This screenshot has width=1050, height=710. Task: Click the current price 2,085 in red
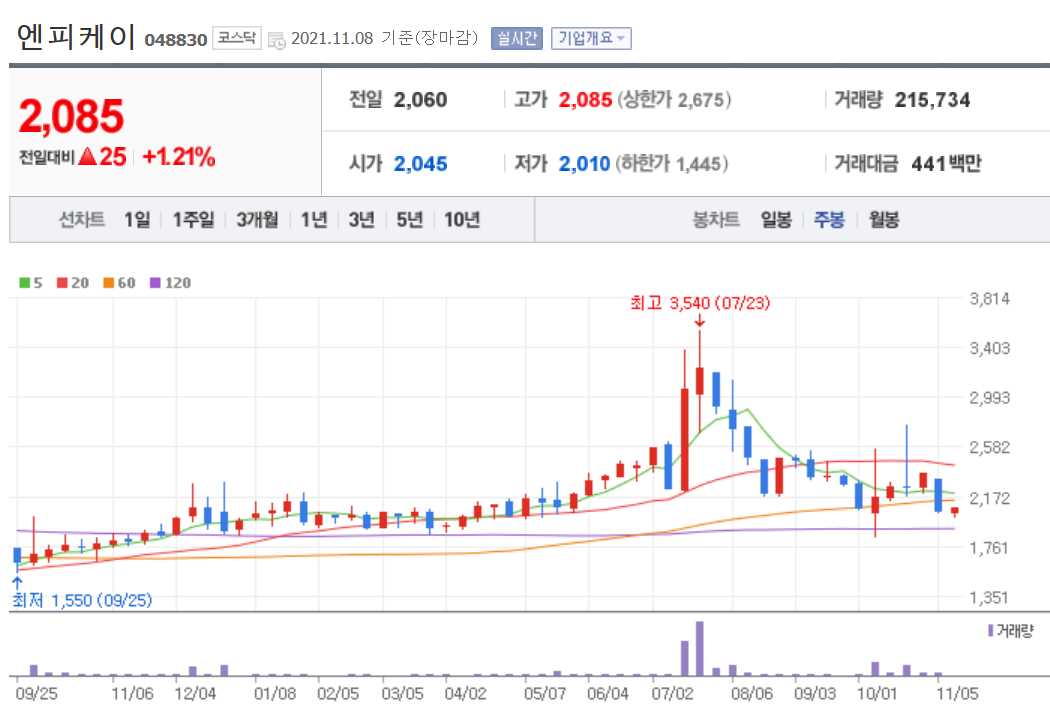(x=71, y=117)
